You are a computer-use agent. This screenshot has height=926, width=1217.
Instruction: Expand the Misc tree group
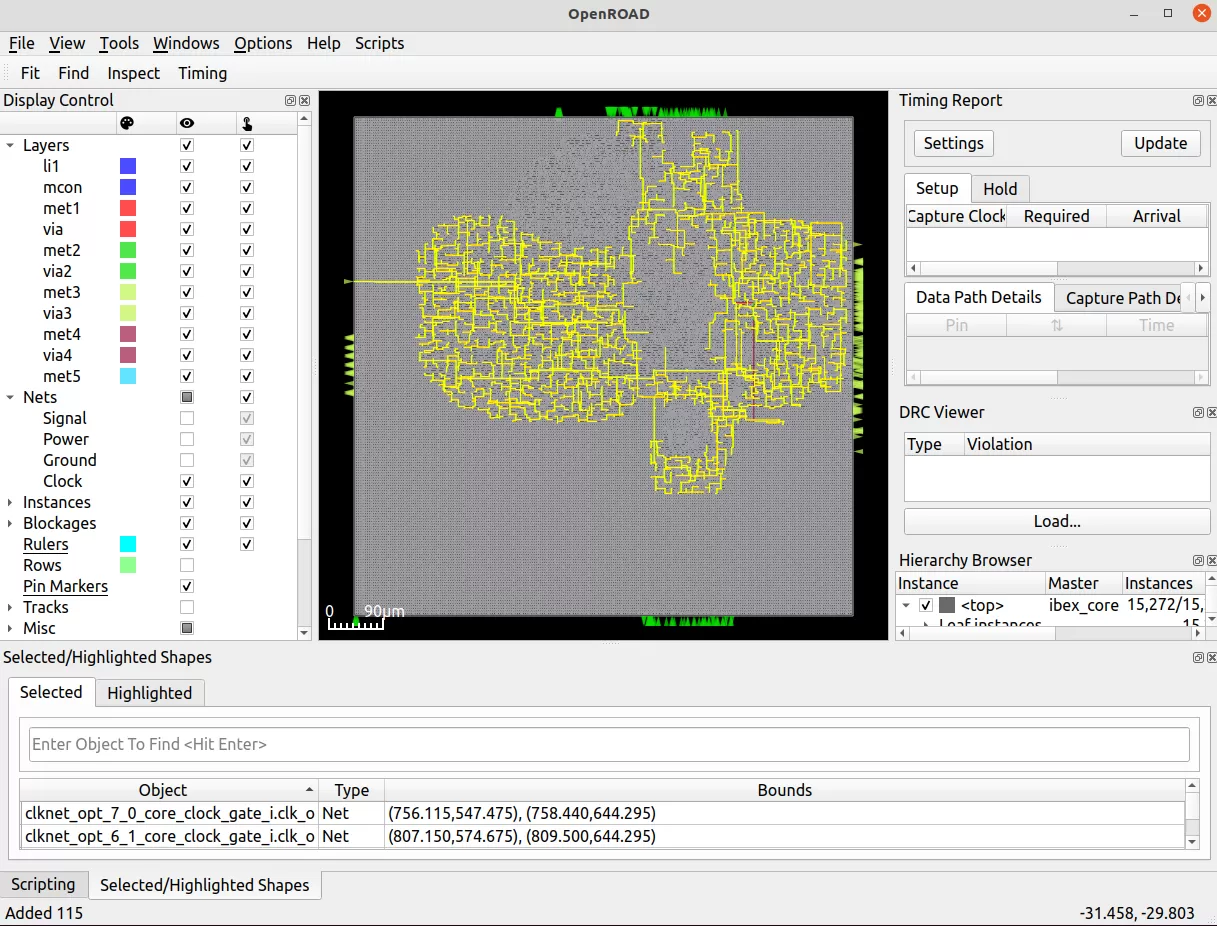coord(11,628)
